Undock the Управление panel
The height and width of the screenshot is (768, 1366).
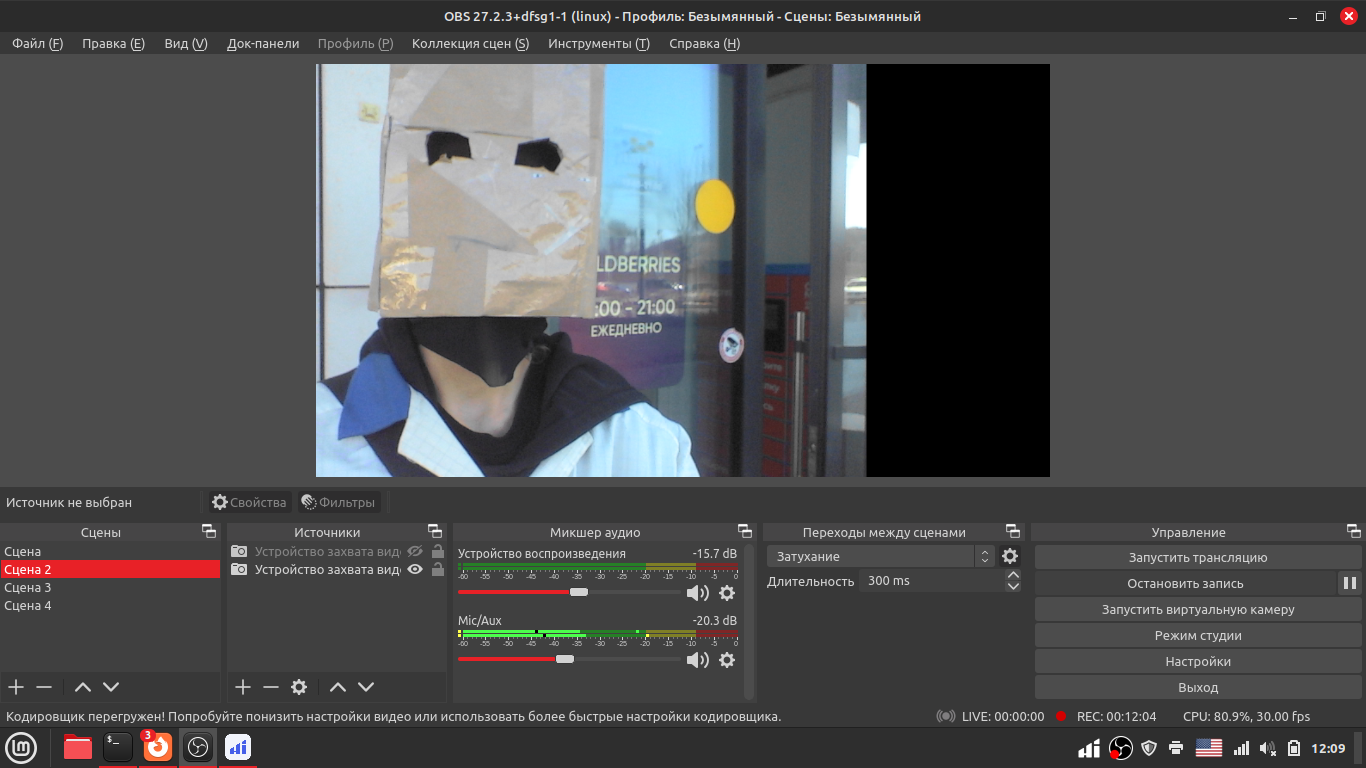coord(1354,531)
